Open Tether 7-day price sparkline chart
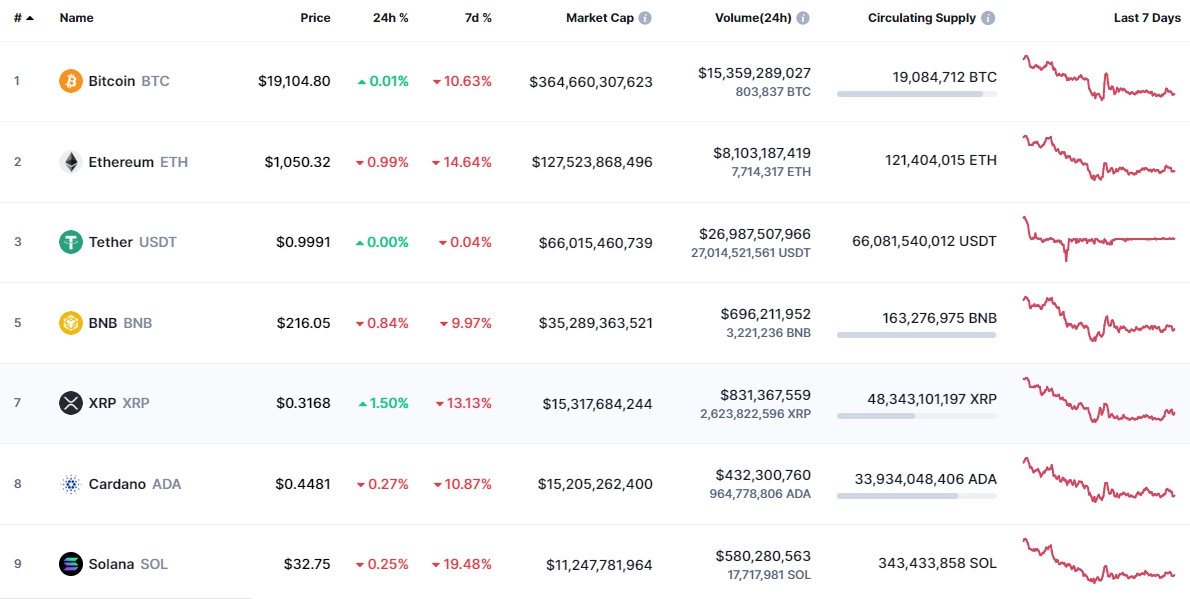 pos(1099,238)
